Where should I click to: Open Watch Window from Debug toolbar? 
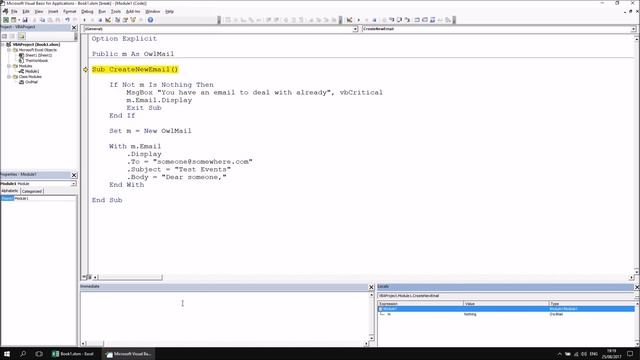point(433,20)
